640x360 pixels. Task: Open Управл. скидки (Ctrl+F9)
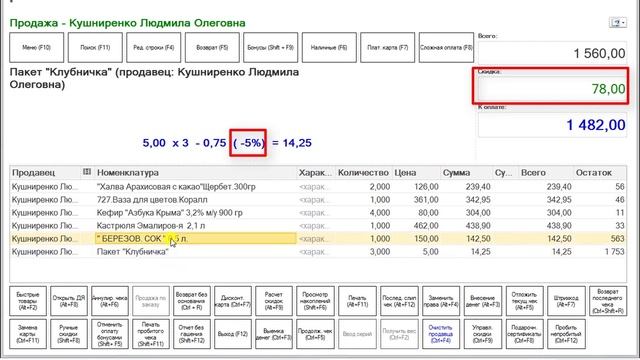(x=483, y=334)
